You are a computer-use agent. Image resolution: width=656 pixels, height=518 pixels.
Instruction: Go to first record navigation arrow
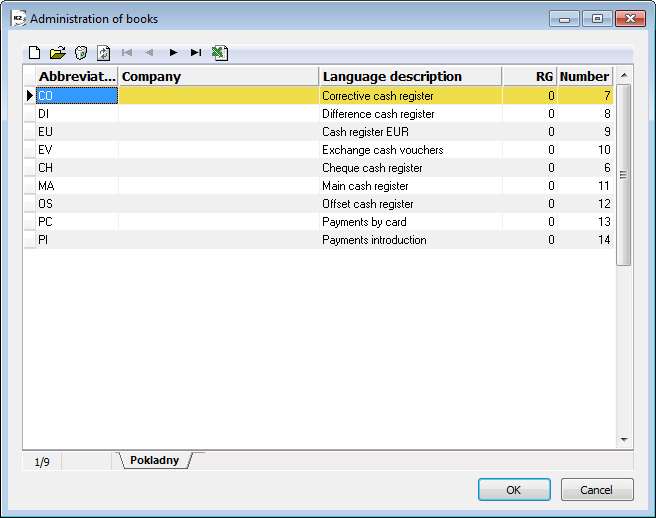(127, 52)
